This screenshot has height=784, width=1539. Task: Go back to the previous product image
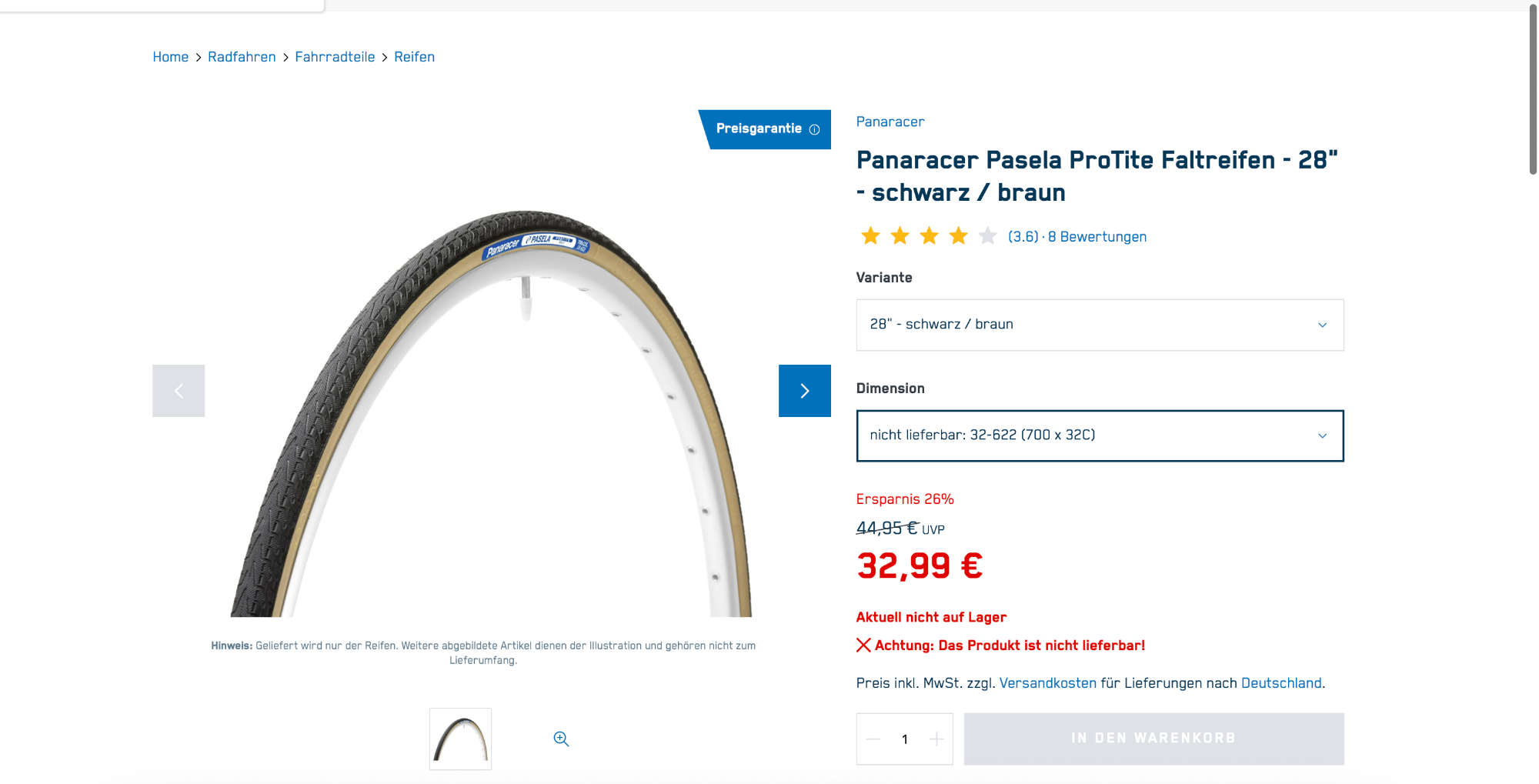coord(179,391)
